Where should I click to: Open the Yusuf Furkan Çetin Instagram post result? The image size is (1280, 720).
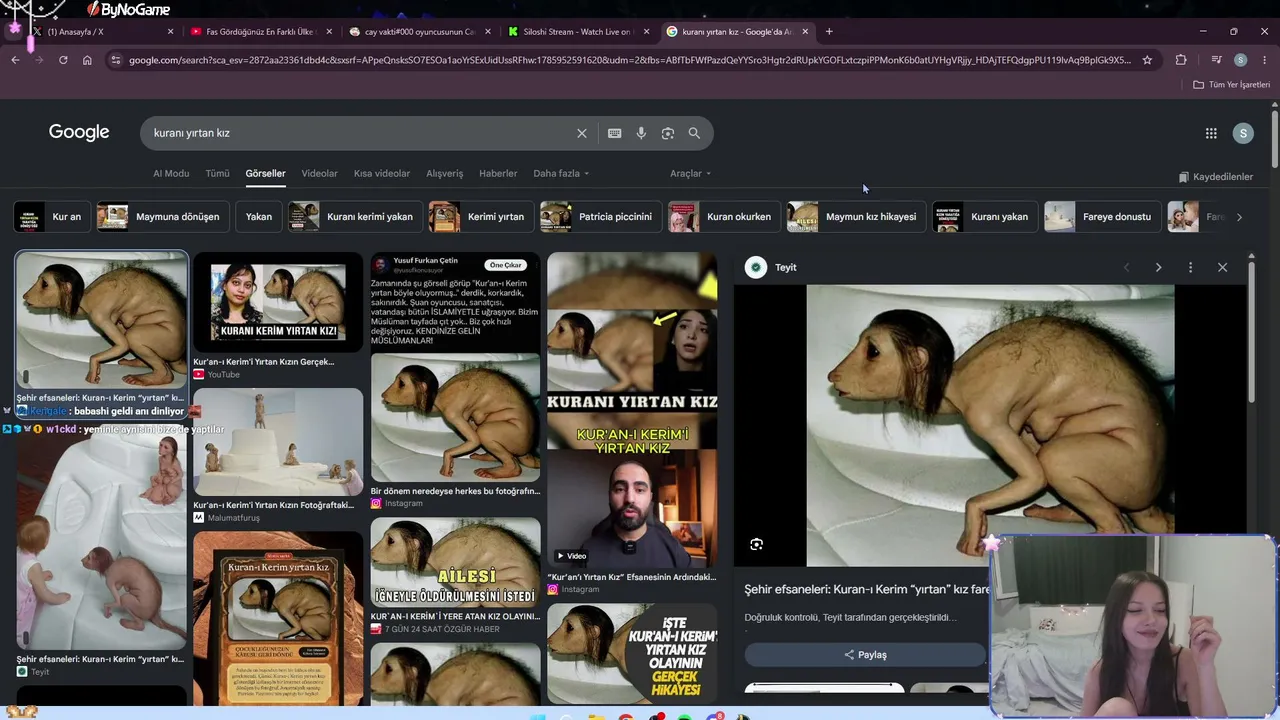[x=455, y=368]
